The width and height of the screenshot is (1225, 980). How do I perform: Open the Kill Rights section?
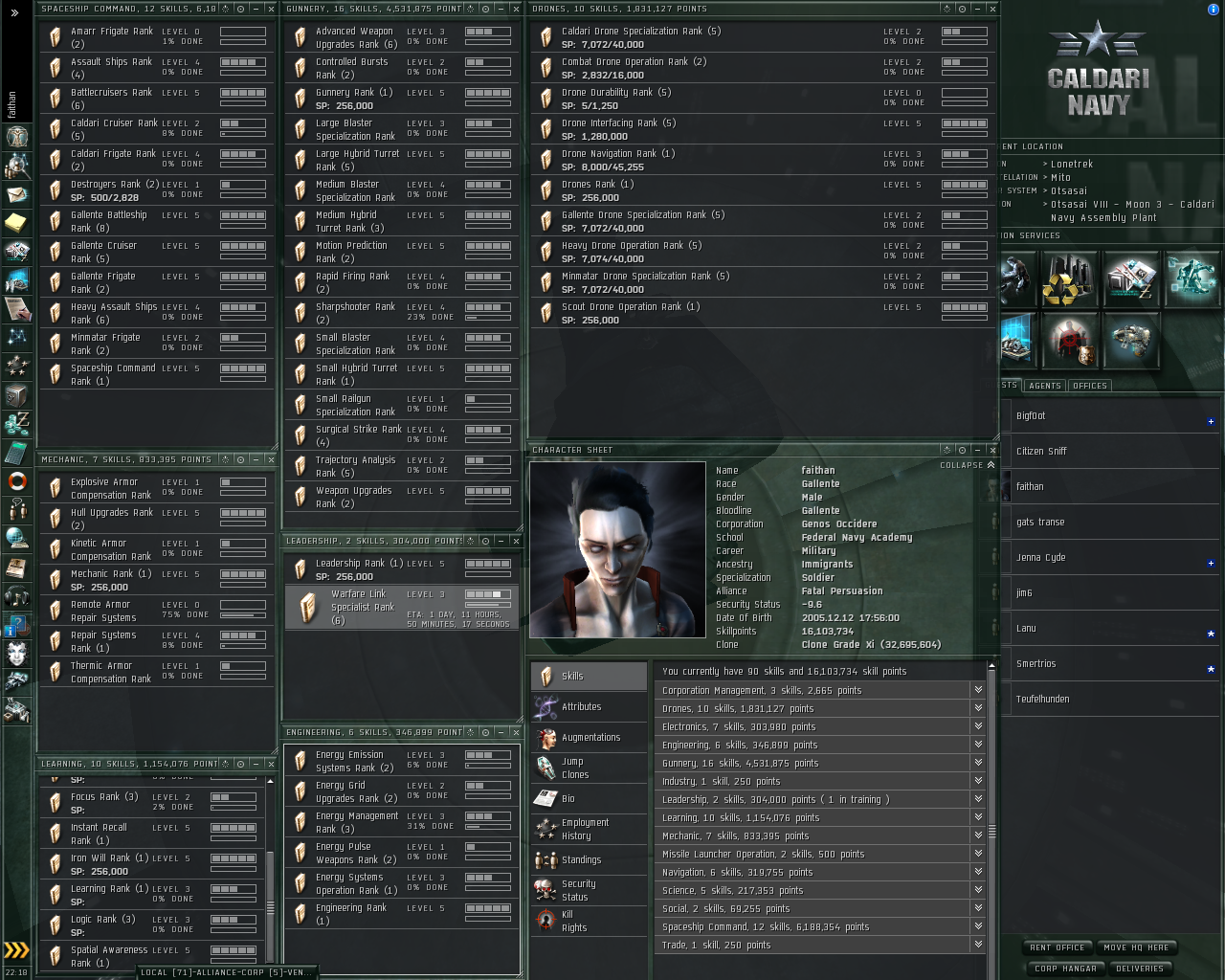pos(589,921)
